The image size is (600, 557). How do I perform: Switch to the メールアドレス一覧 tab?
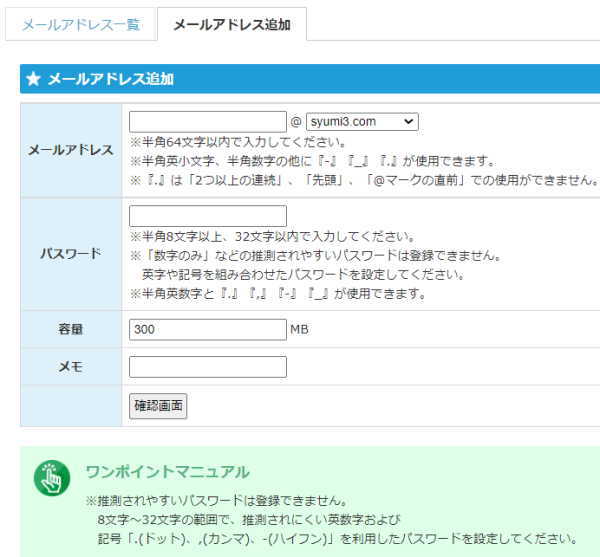80,25
